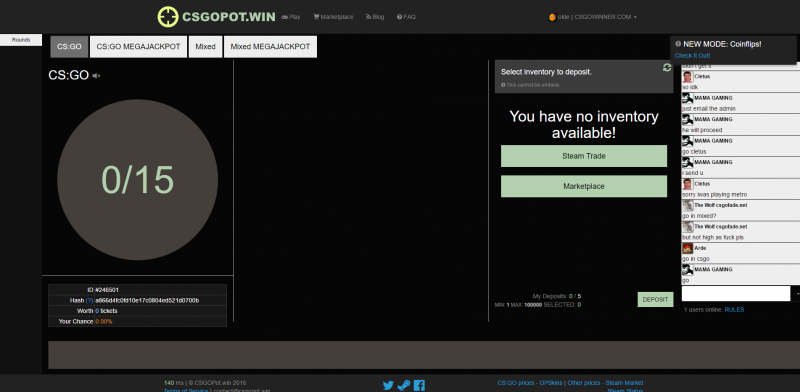The width and height of the screenshot is (800, 392).
Task: Click MAMA GAMING avatar above 'i send u'
Action: coord(687,162)
